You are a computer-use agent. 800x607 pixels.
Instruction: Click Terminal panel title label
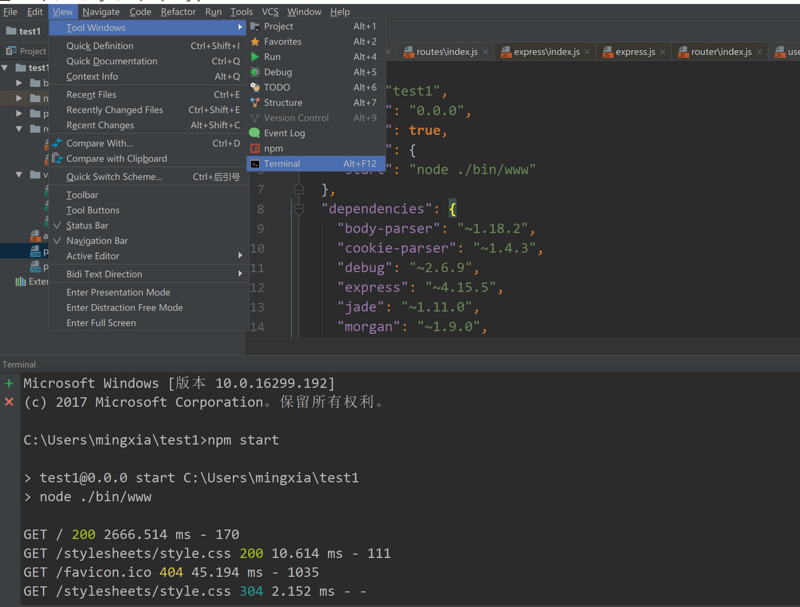coord(19,364)
